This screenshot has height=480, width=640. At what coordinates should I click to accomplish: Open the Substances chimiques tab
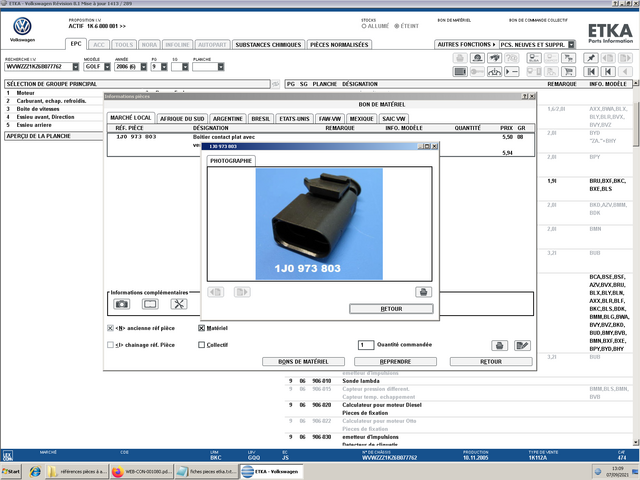(268, 45)
